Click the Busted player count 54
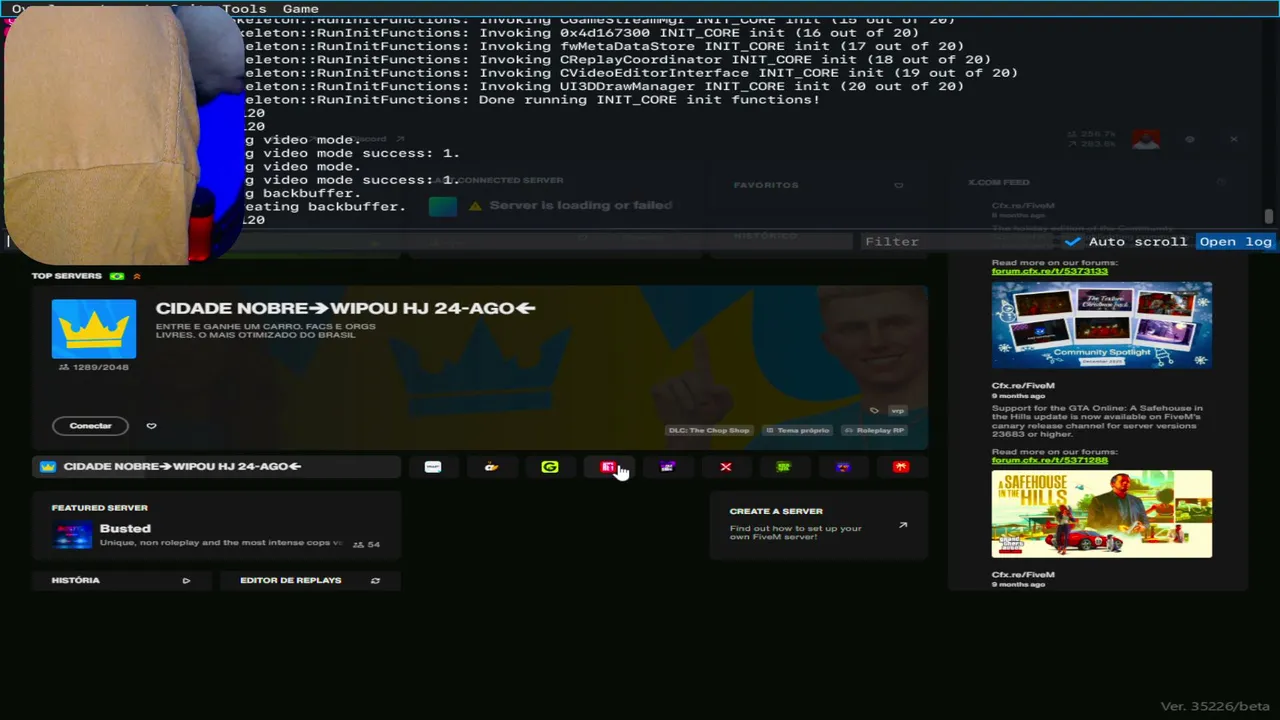This screenshot has width=1280, height=720. [368, 544]
